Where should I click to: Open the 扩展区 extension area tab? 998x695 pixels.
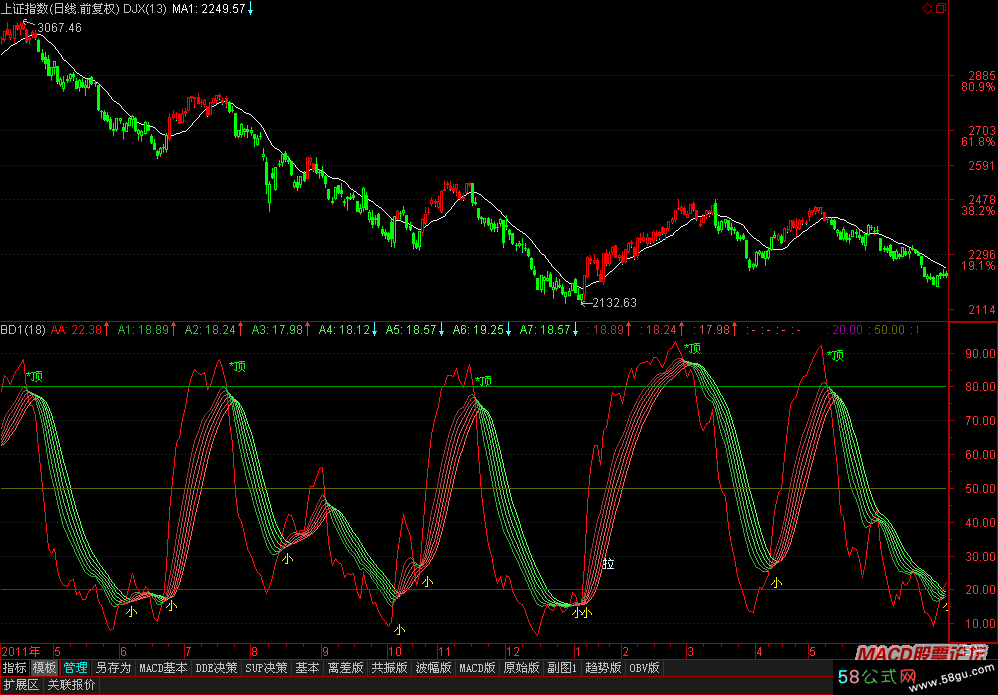[20, 685]
